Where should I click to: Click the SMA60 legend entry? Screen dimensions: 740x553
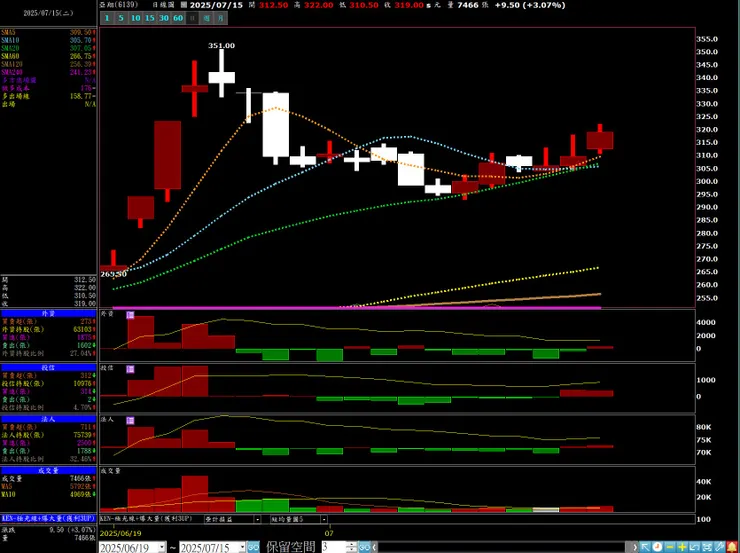point(49,56)
